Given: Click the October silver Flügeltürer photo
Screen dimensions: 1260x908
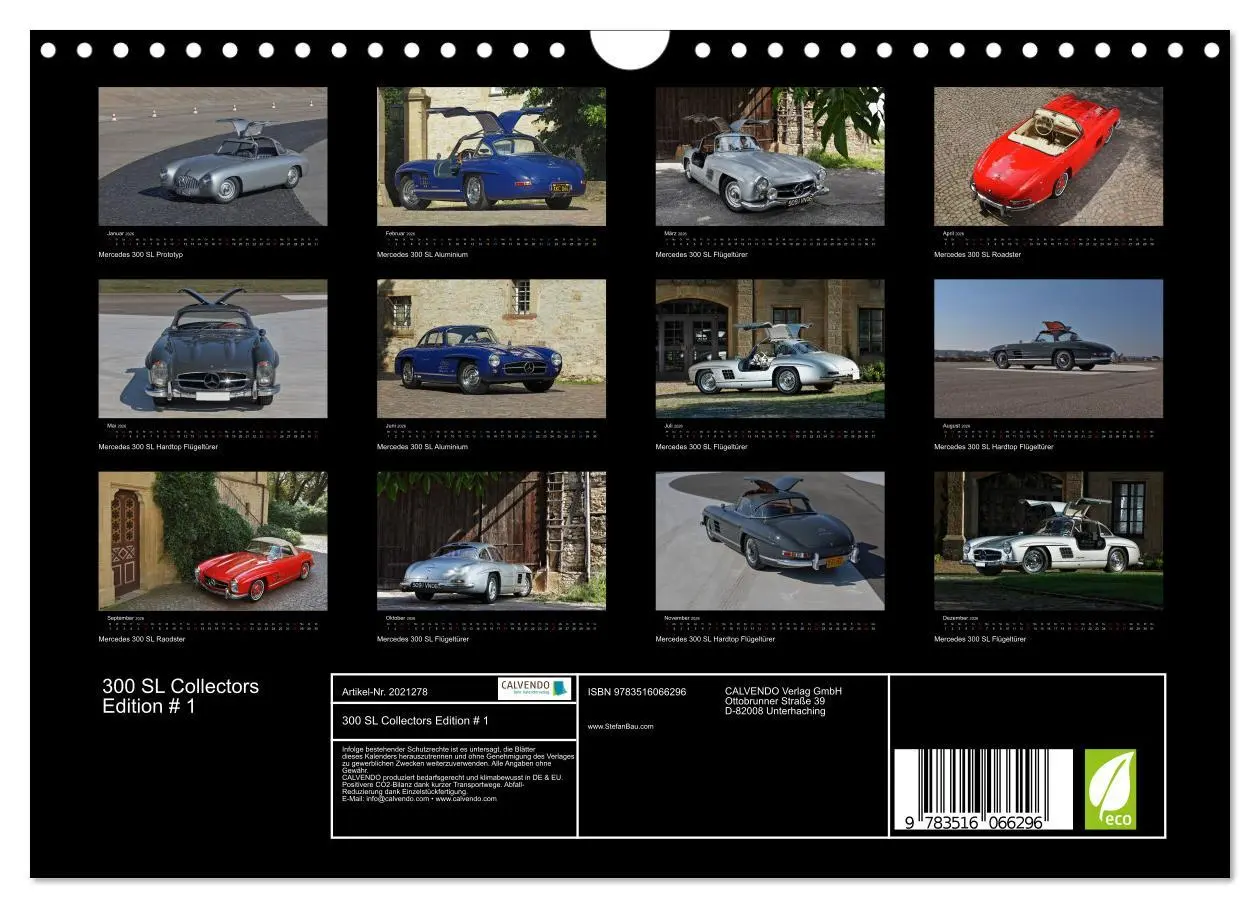Looking at the screenshot, I should click(491, 541).
